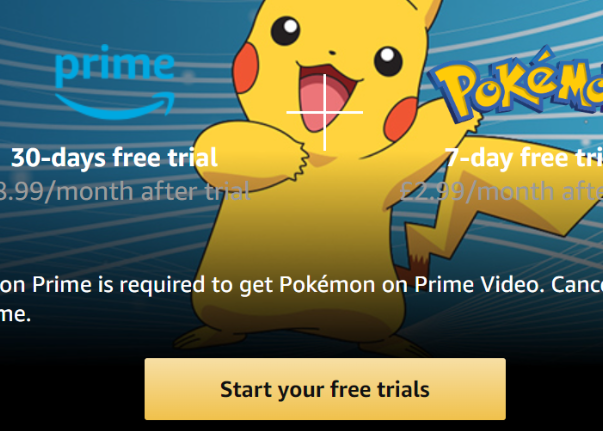Viewport: 603px width, 431px height.
Task: Click Pikachu's small black nose
Action: 332,52
